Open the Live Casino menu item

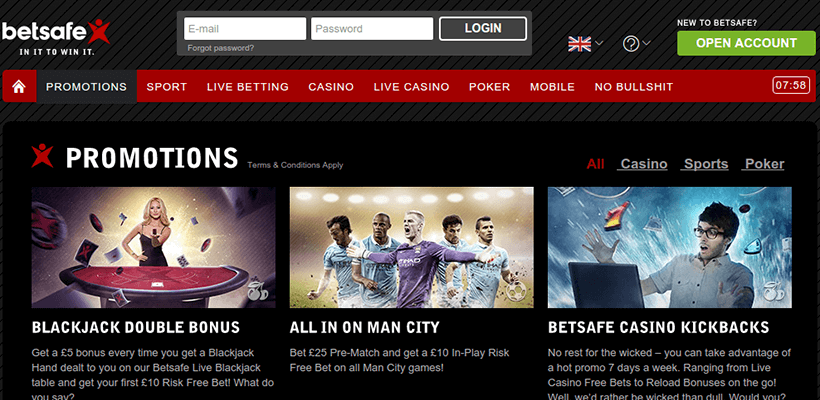[411, 87]
